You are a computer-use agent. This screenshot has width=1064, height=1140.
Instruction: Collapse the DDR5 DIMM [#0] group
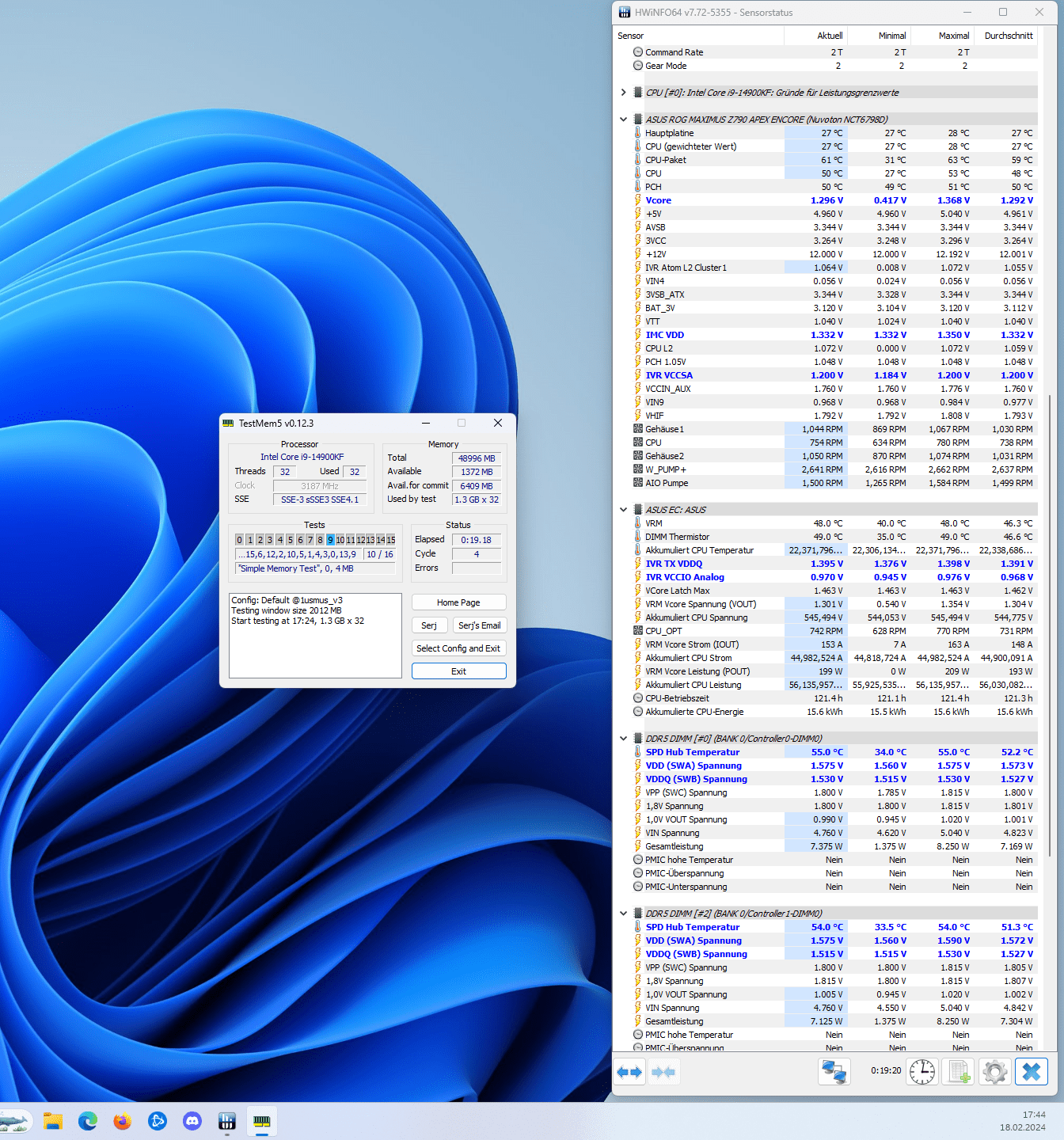[x=624, y=739]
